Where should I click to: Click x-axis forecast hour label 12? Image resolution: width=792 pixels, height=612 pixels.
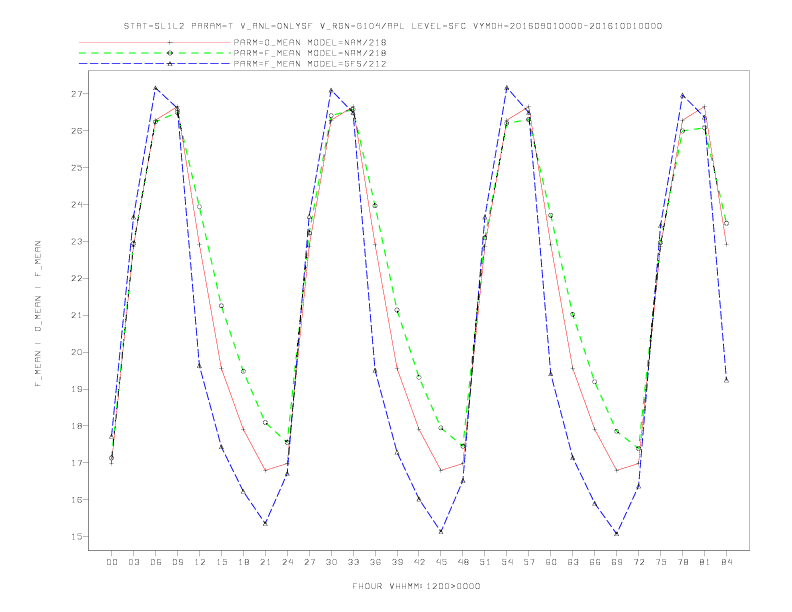pos(200,562)
